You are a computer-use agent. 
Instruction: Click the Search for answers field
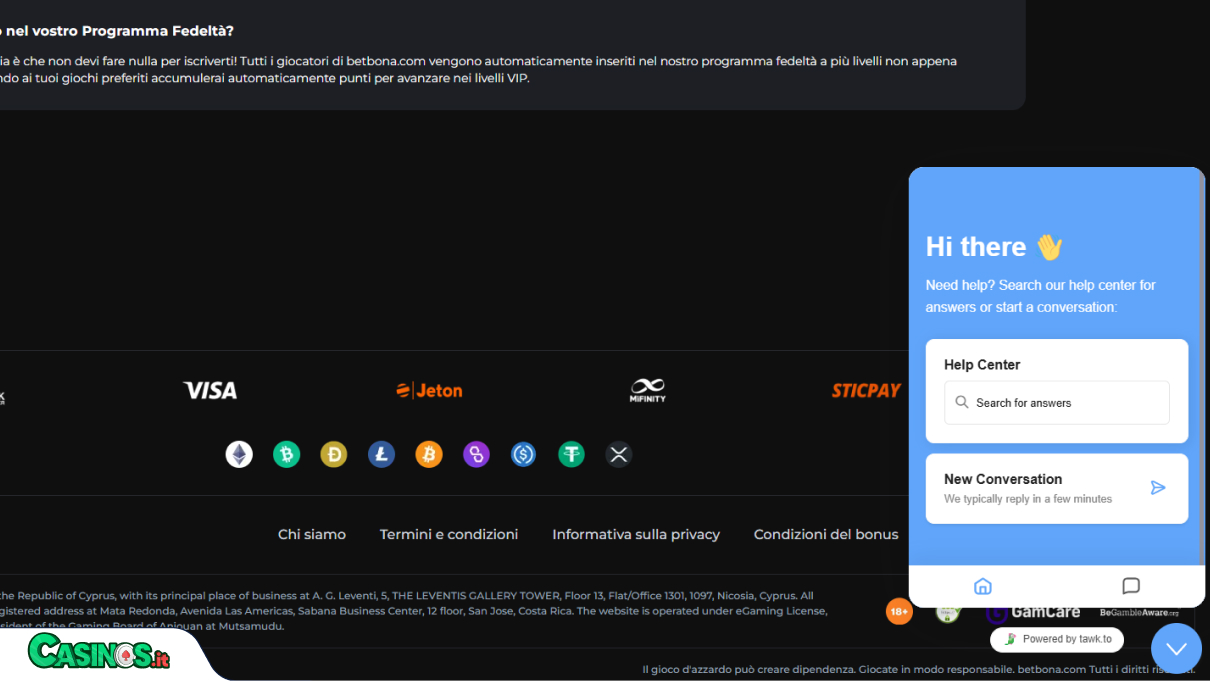point(1057,402)
